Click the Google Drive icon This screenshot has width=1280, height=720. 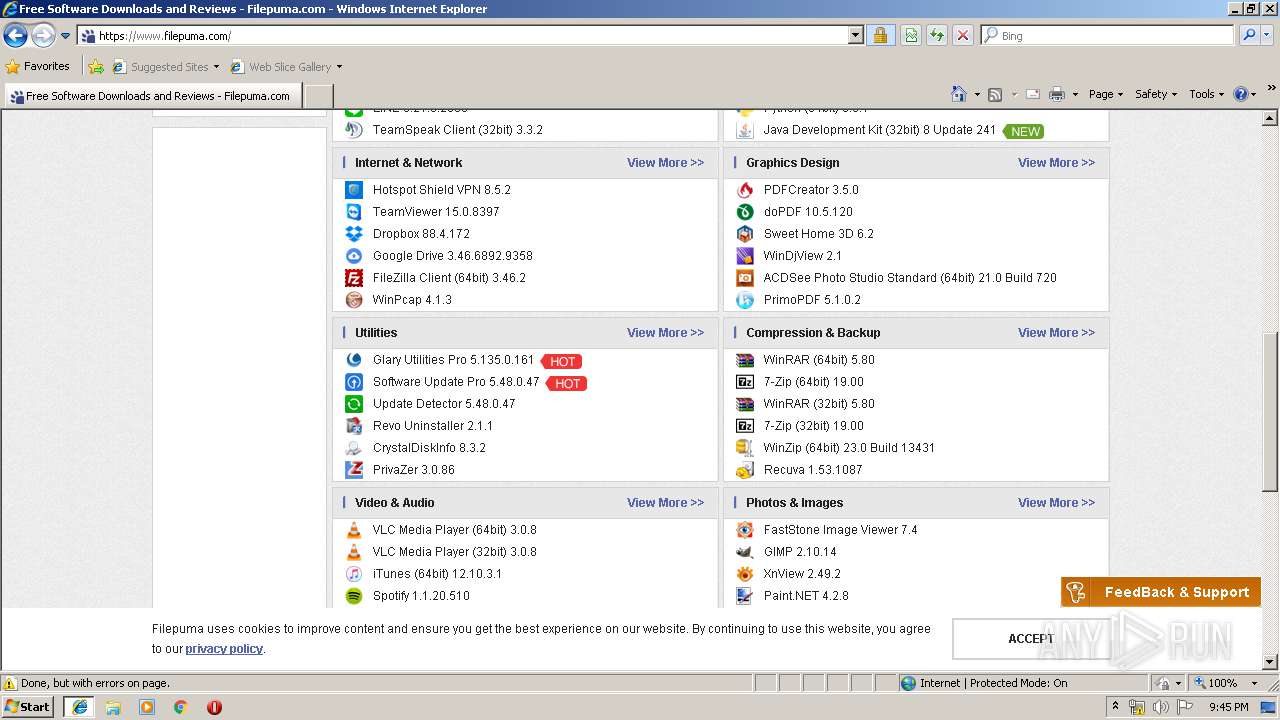[354, 256]
